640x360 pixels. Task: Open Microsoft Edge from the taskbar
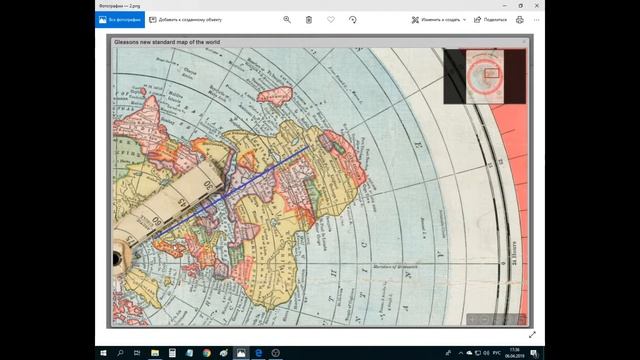[x=258, y=353]
